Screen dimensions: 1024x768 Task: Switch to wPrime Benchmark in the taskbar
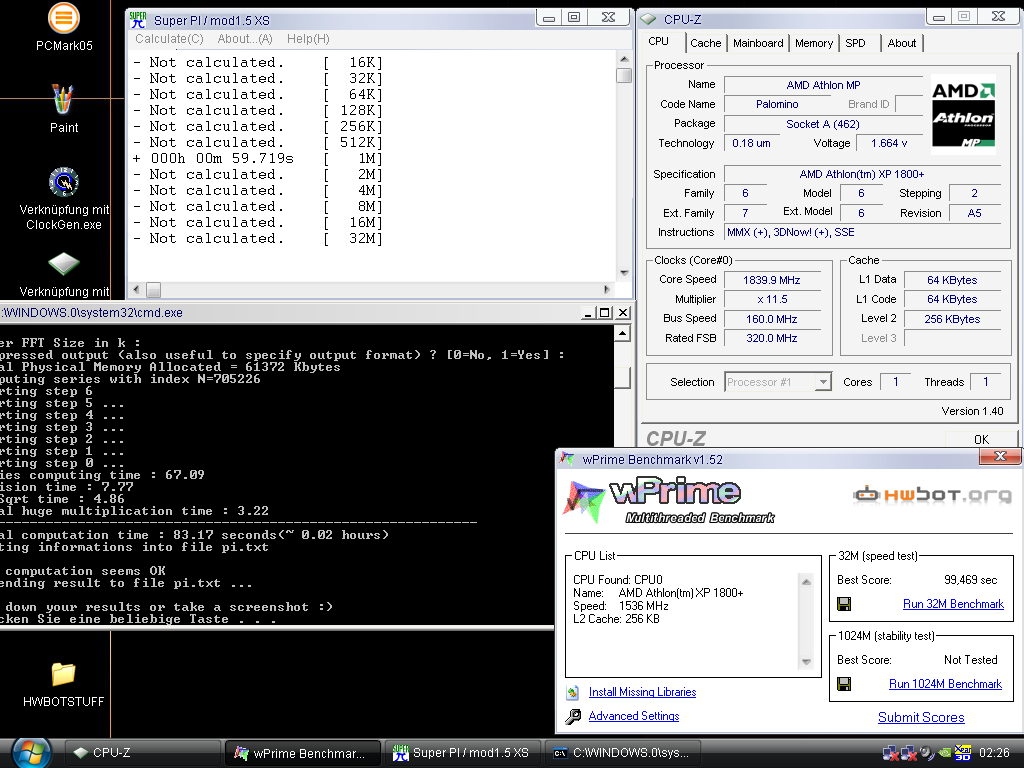pos(303,753)
